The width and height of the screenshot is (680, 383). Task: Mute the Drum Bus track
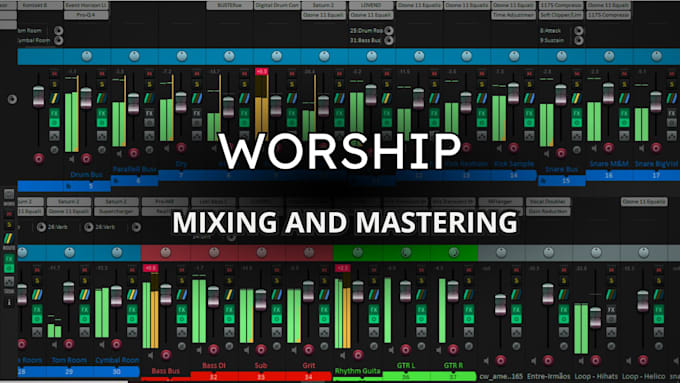(101, 74)
